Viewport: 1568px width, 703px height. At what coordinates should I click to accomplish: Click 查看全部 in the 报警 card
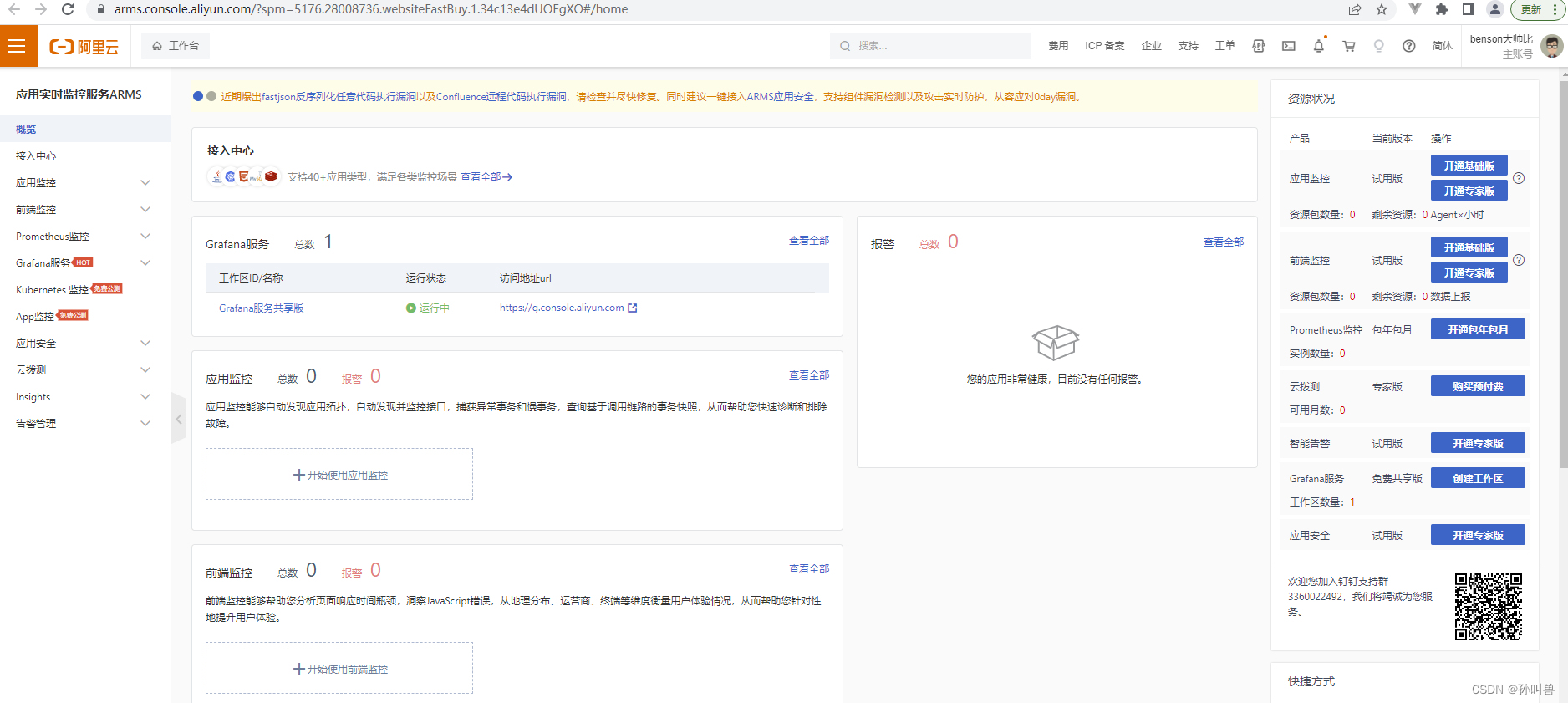pyautogui.click(x=1223, y=242)
